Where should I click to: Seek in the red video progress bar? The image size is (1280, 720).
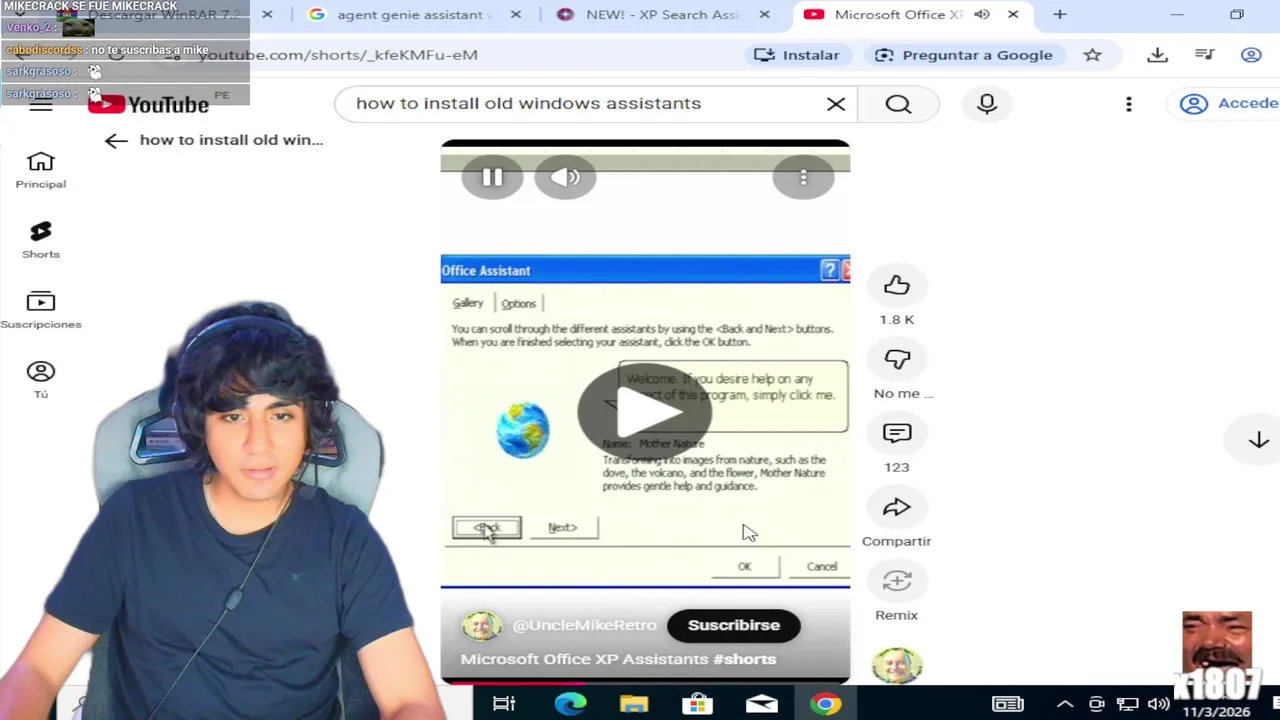[645, 683]
